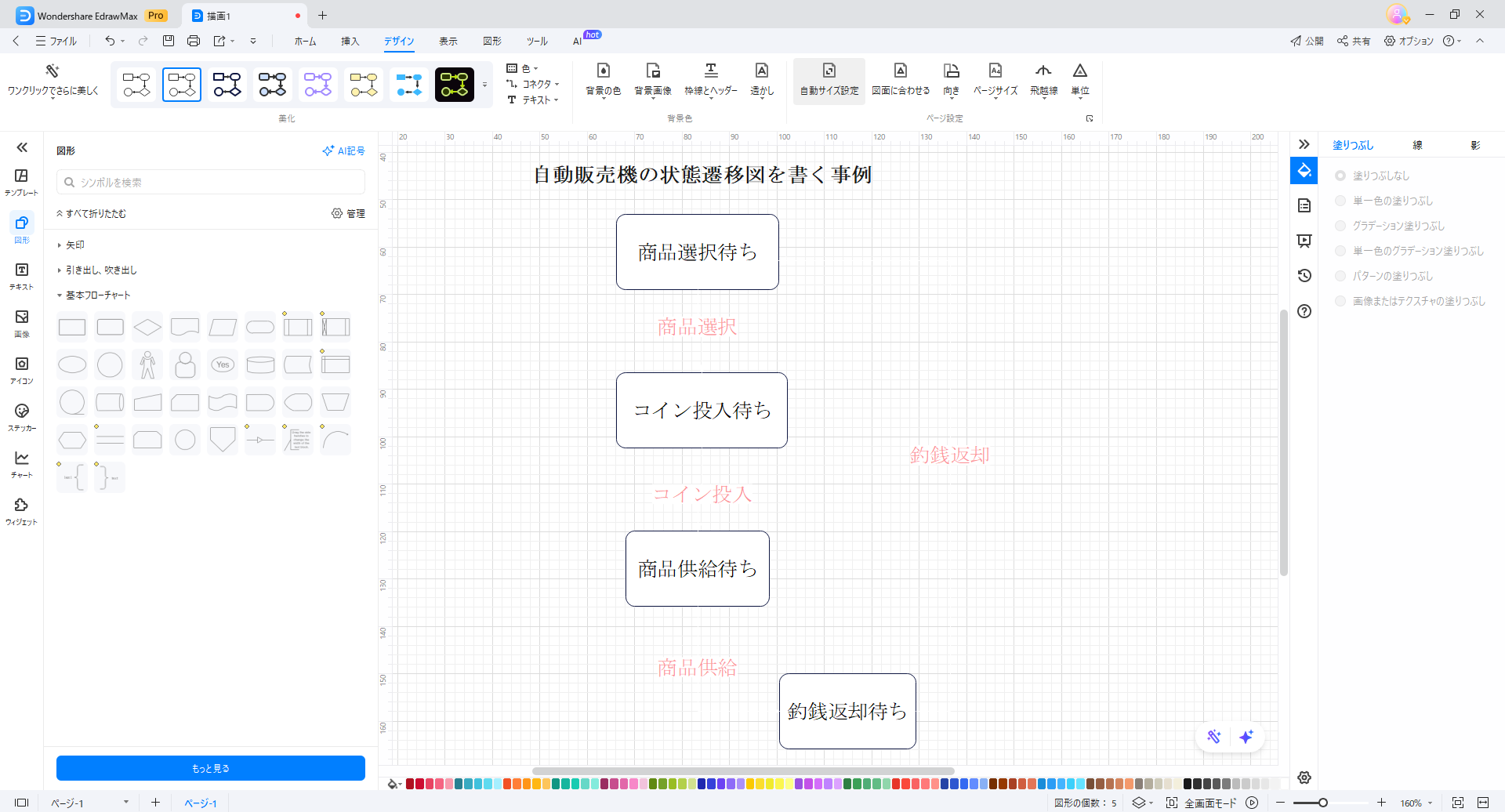Click the symbol search (シンボルを検索) field
The image size is (1505, 812).
pos(211,182)
